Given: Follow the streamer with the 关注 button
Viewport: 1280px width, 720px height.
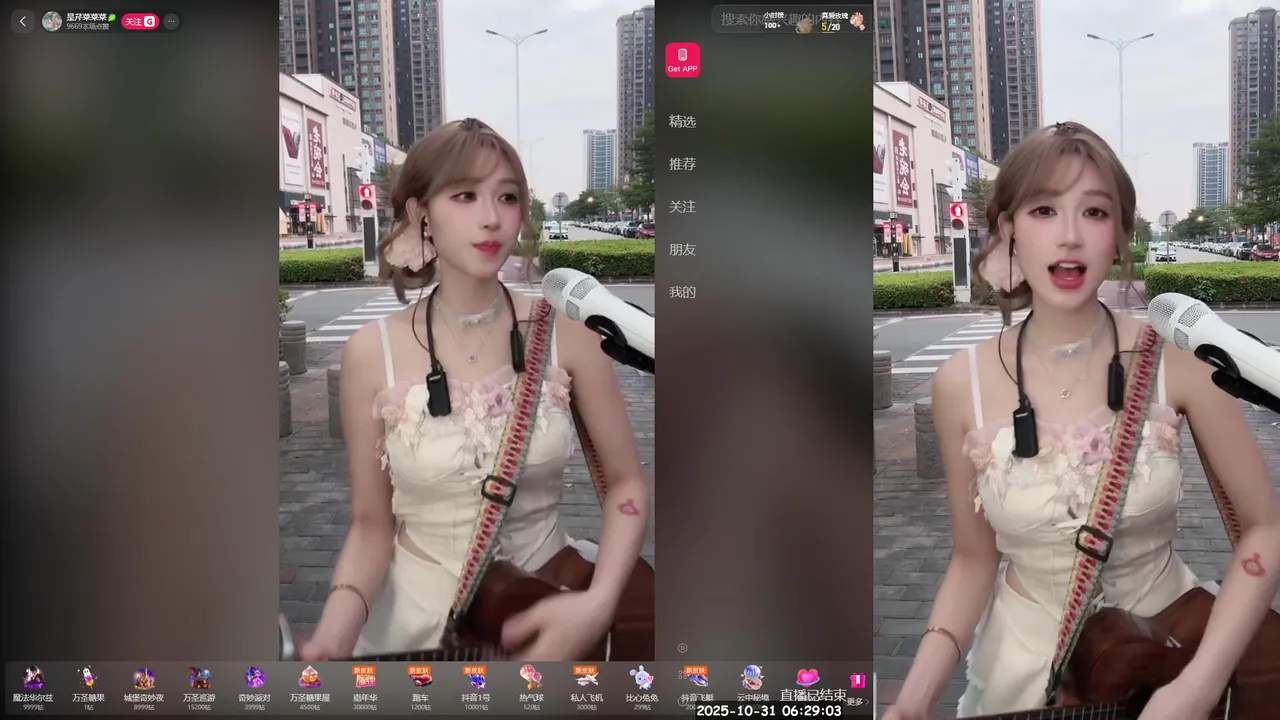Looking at the screenshot, I should point(140,21).
